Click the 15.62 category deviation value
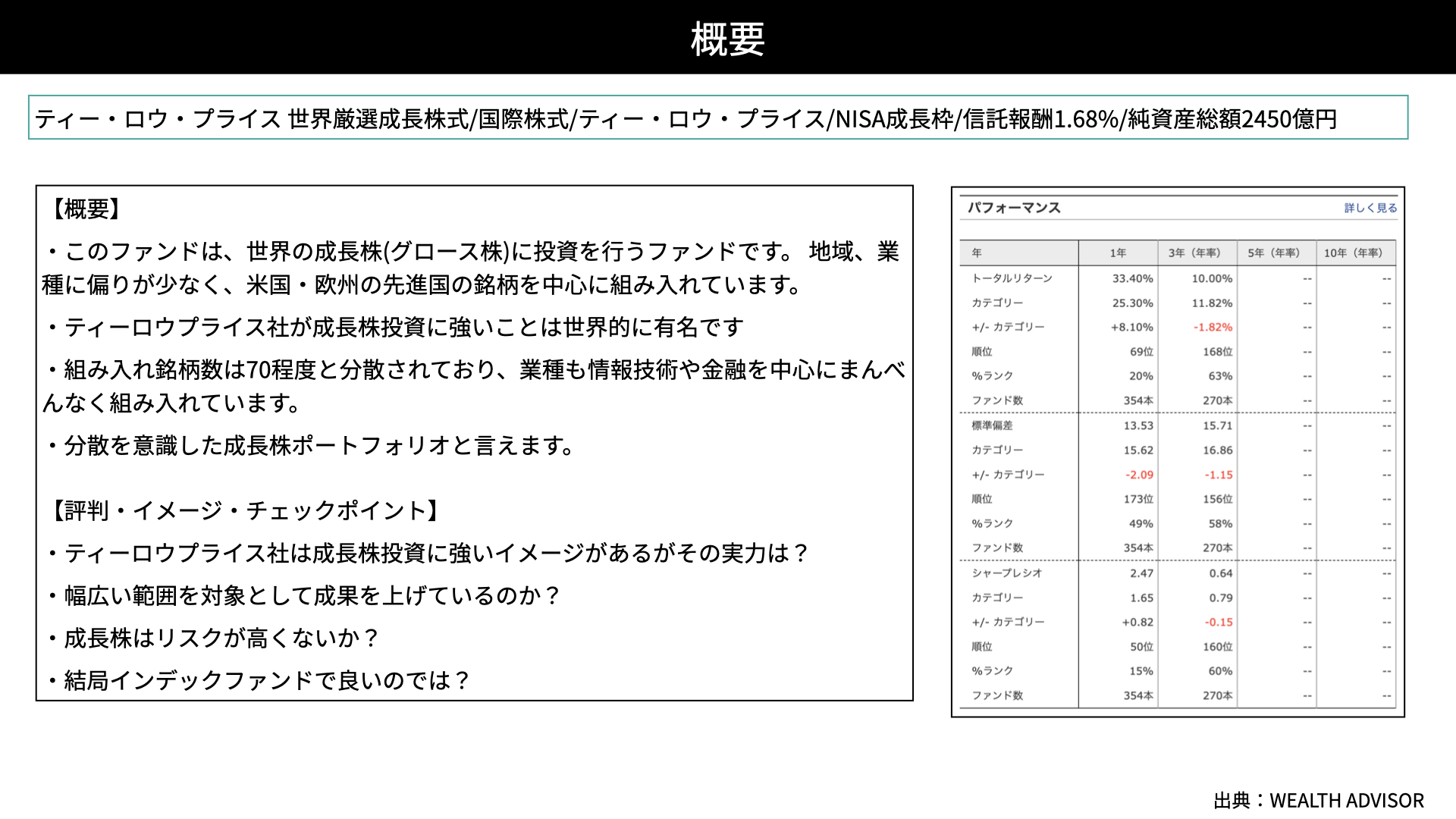The height and width of the screenshot is (819, 1456). [x=1138, y=450]
